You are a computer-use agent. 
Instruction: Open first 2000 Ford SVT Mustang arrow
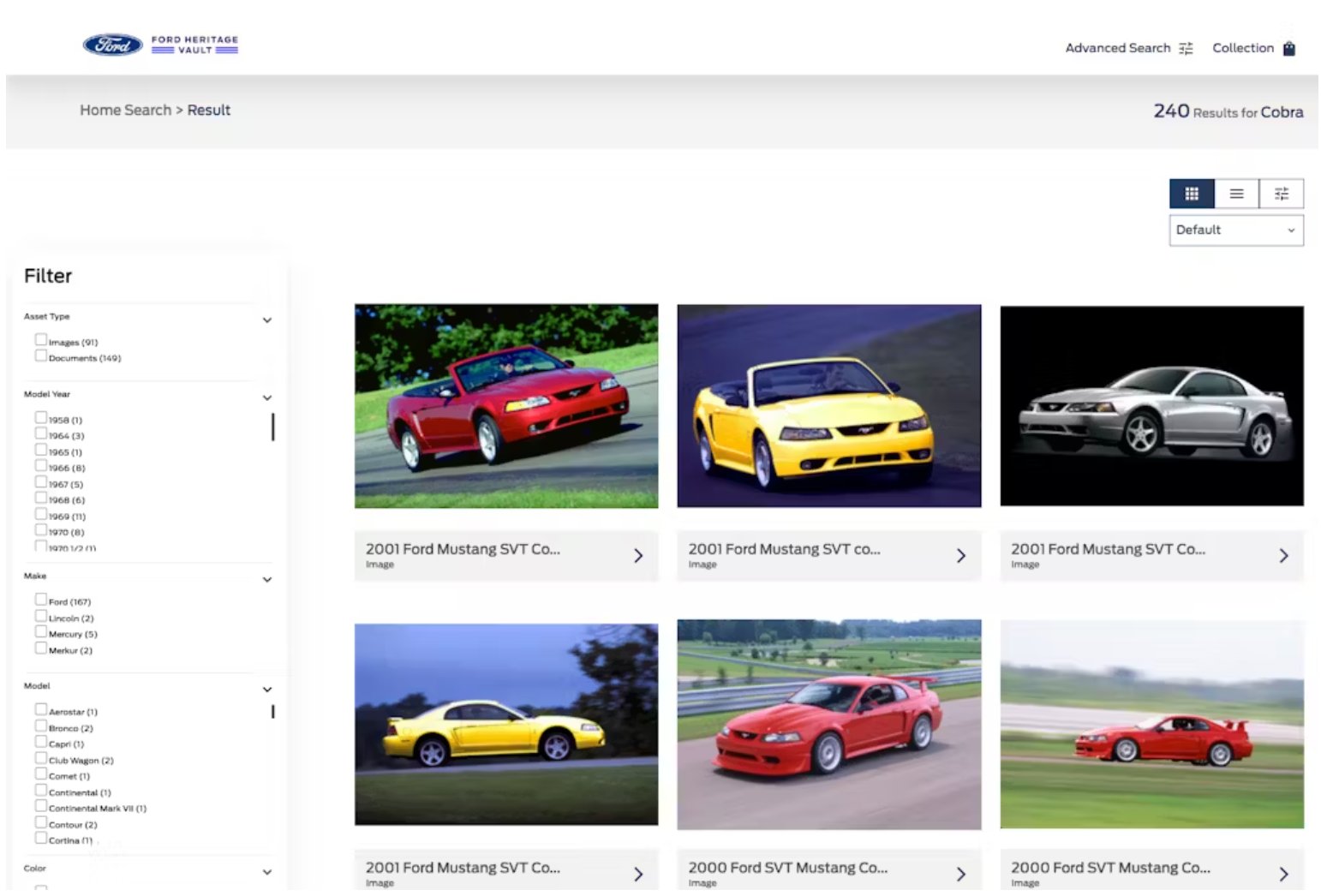coord(960,875)
